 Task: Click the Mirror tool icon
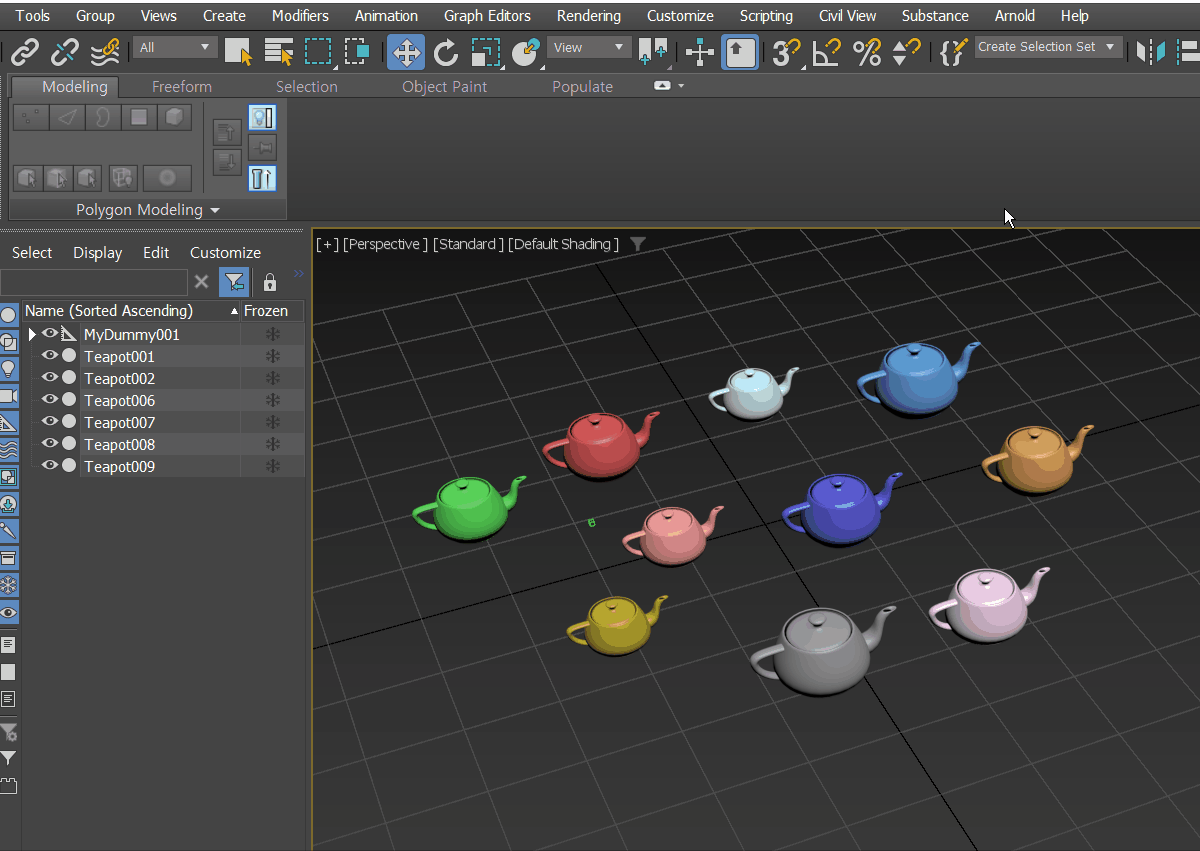point(1152,52)
